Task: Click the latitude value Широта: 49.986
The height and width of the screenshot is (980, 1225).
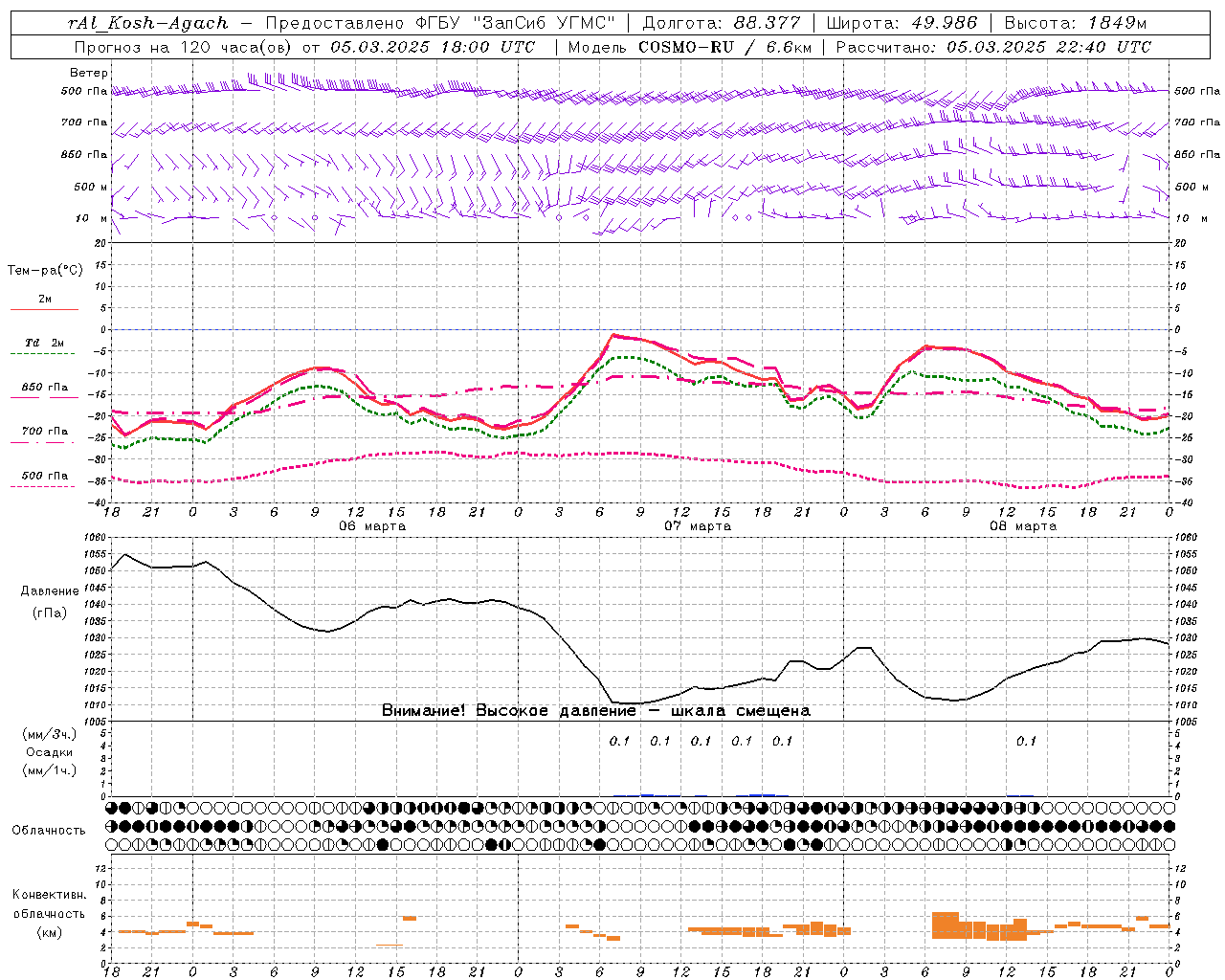Action: 902,23
